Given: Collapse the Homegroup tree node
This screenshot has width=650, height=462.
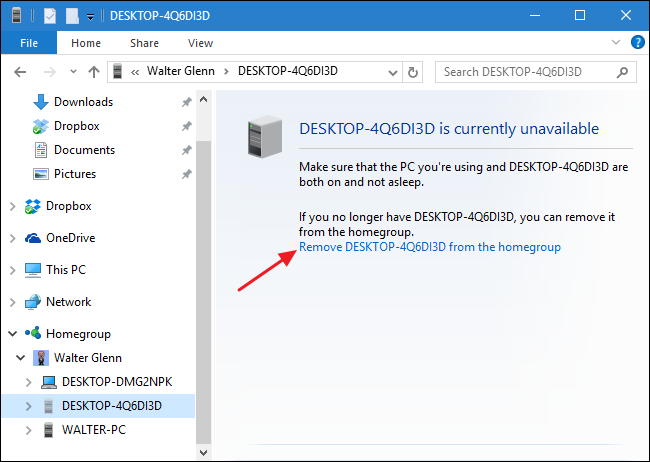Looking at the screenshot, I should 12,334.
